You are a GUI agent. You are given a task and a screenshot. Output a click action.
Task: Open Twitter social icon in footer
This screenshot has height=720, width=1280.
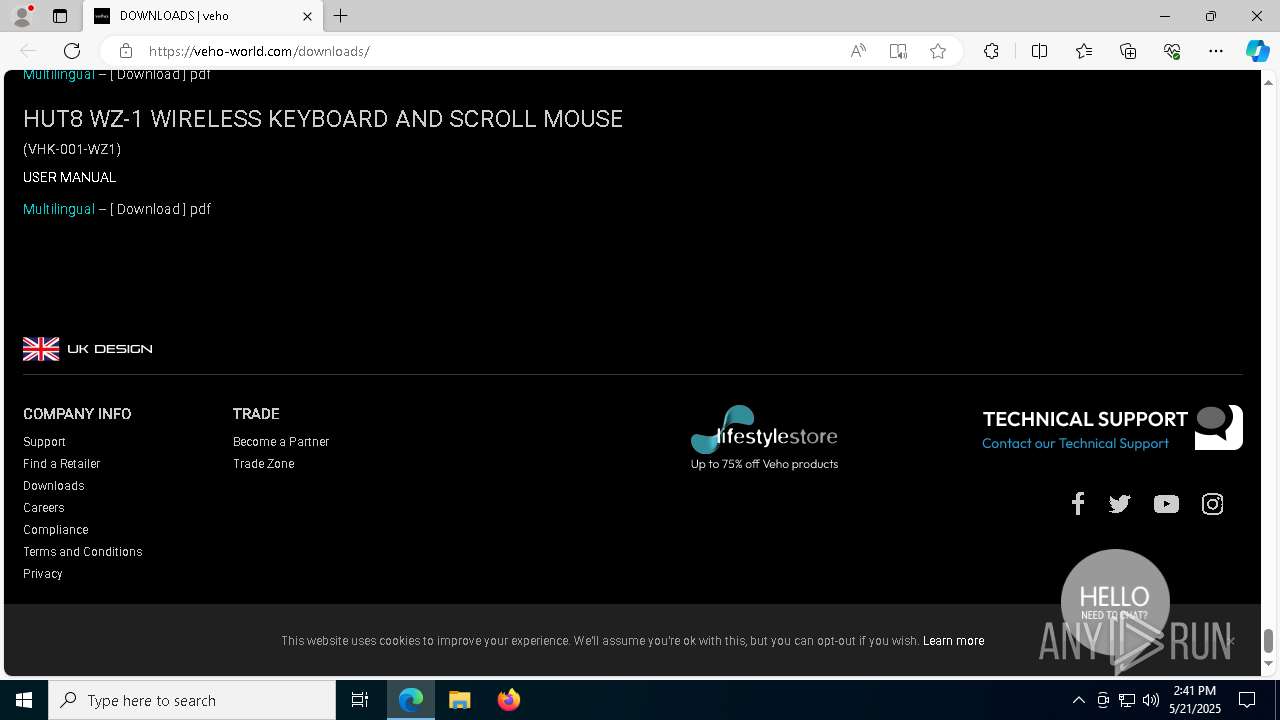[1120, 504]
